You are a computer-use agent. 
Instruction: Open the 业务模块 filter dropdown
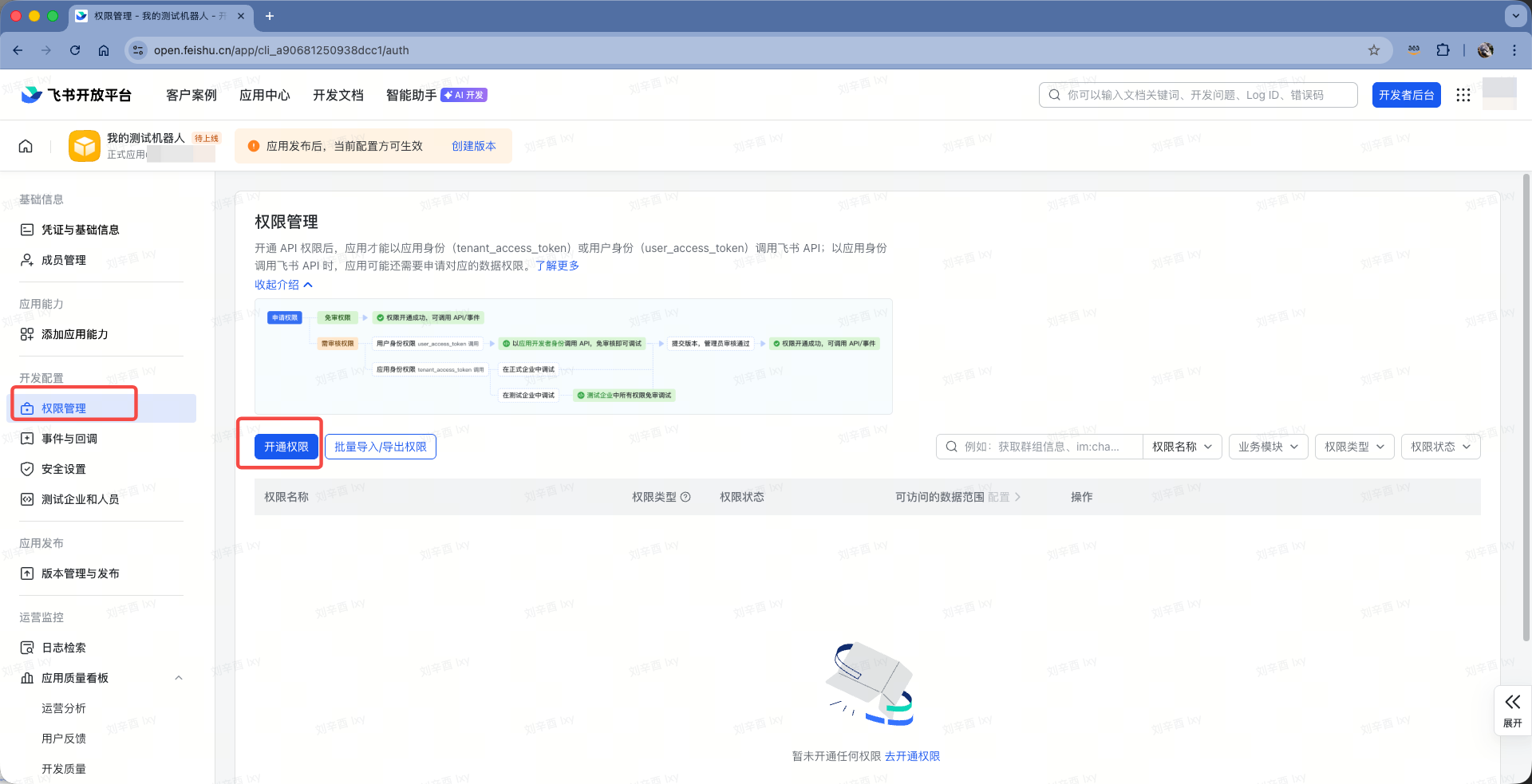1268,447
